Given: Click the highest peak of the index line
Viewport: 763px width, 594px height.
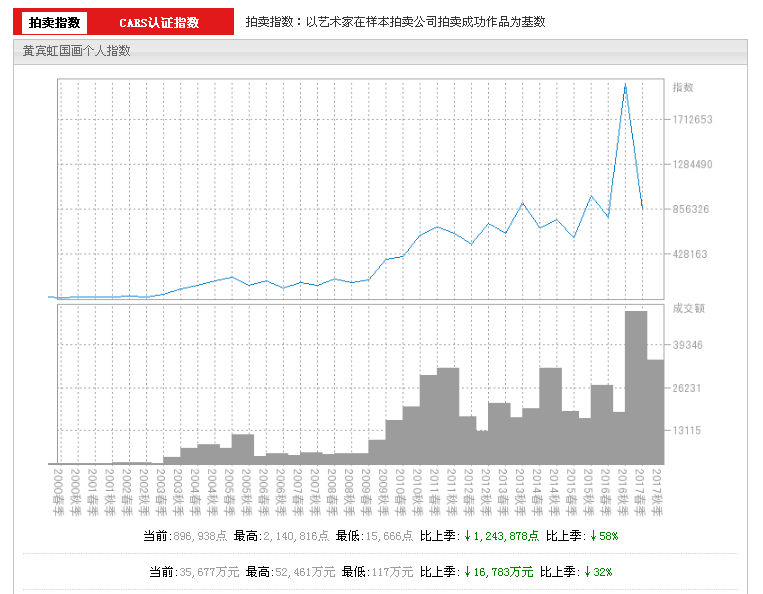Looking at the screenshot, I should coord(625,85).
